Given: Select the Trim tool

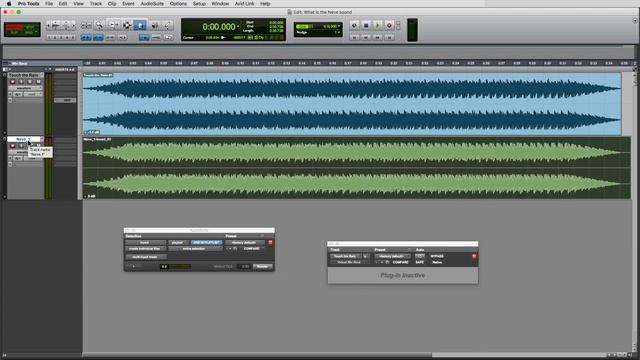Looking at the screenshot, I should coord(114,25).
